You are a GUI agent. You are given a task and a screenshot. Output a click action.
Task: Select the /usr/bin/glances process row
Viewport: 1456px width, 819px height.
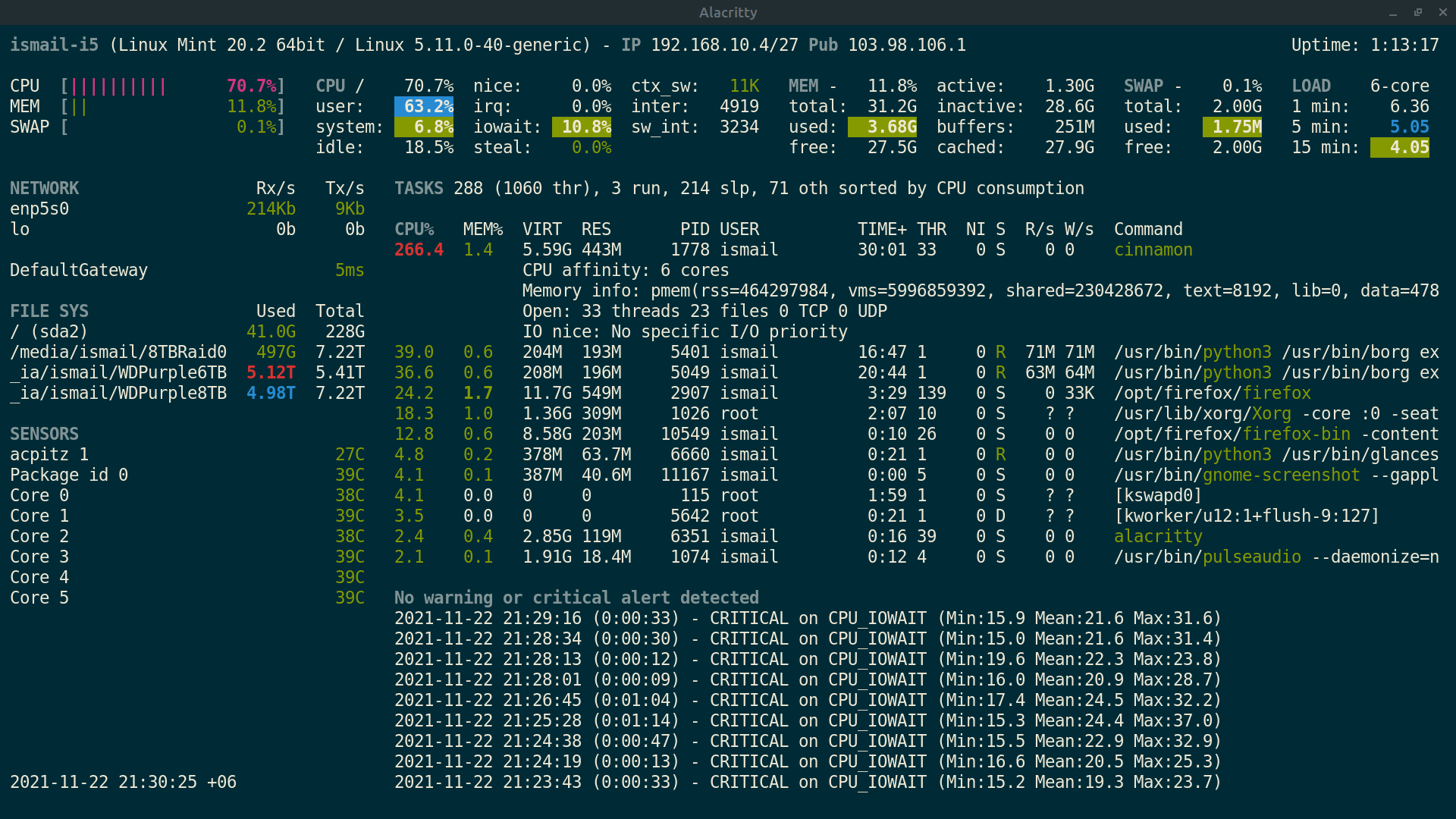[x=917, y=455]
